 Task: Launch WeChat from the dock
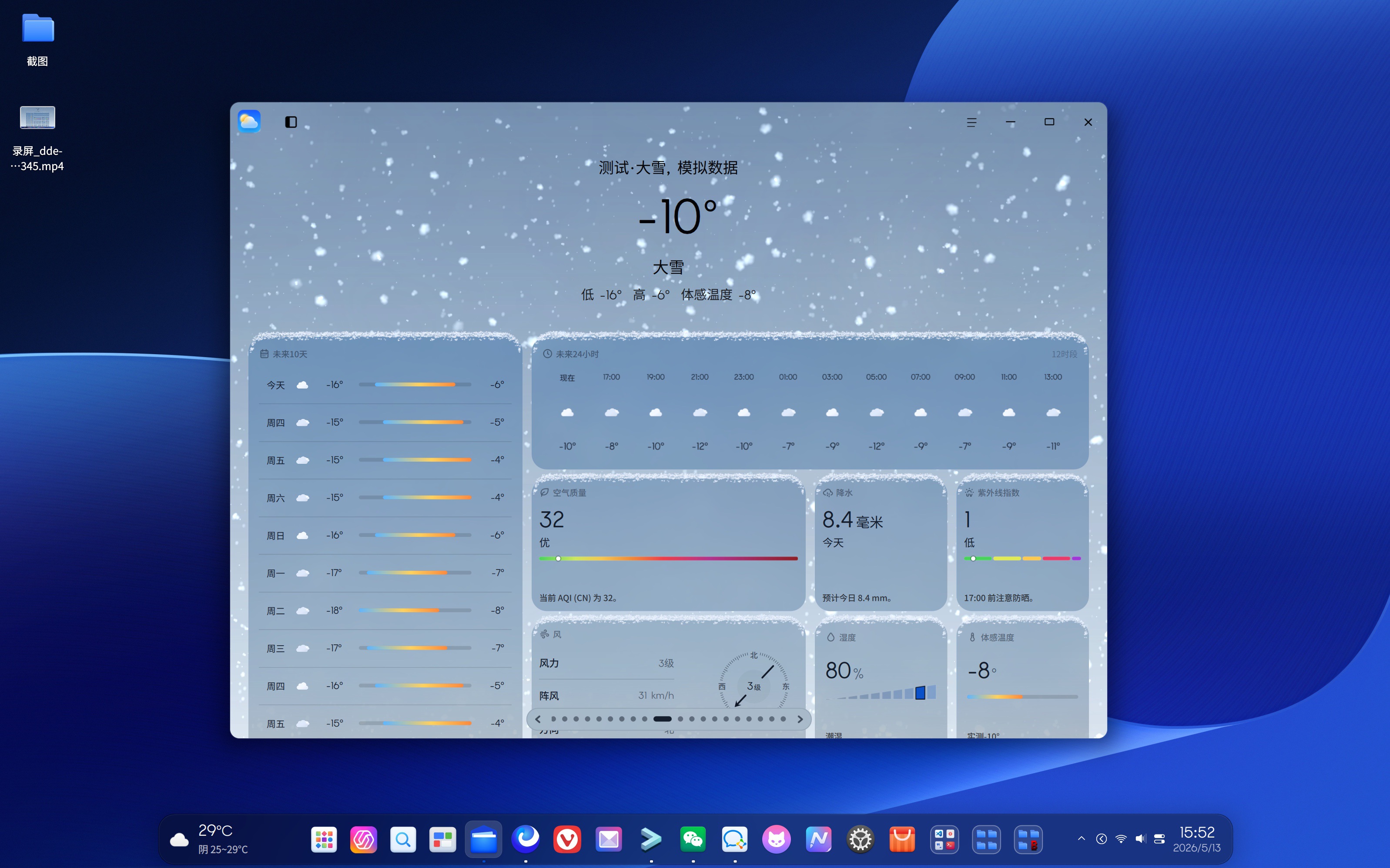click(693, 840)
